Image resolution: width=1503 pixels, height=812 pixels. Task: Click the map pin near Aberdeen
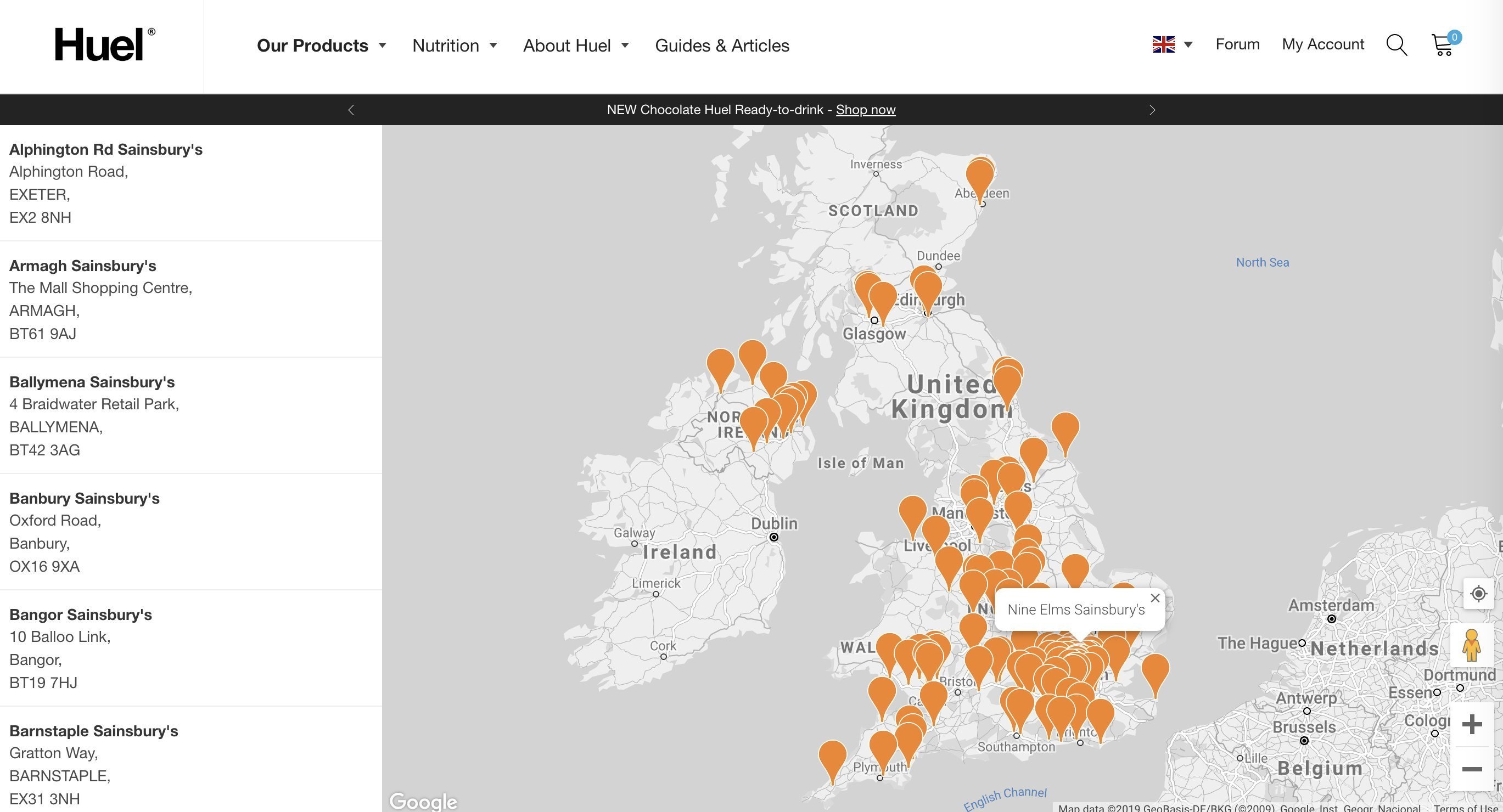click(x=980, y=177)
